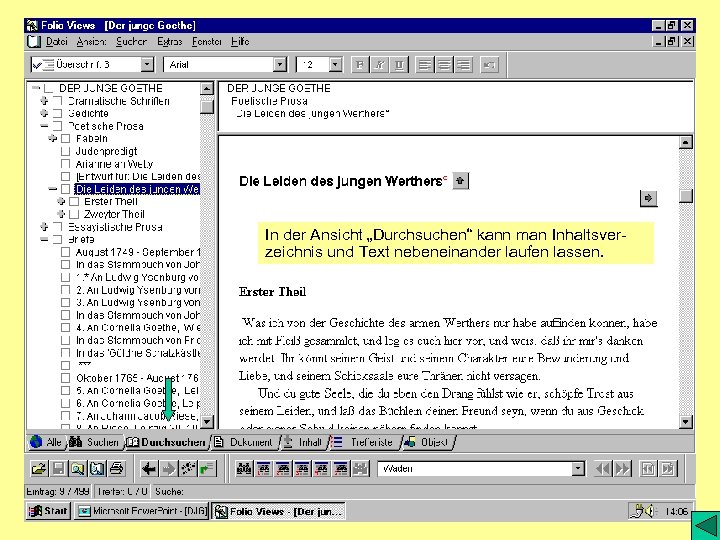The width and height of the screenshot is (720, 540).
Task: Check the box beside Zweyter Theil
Action: (74, 214)
